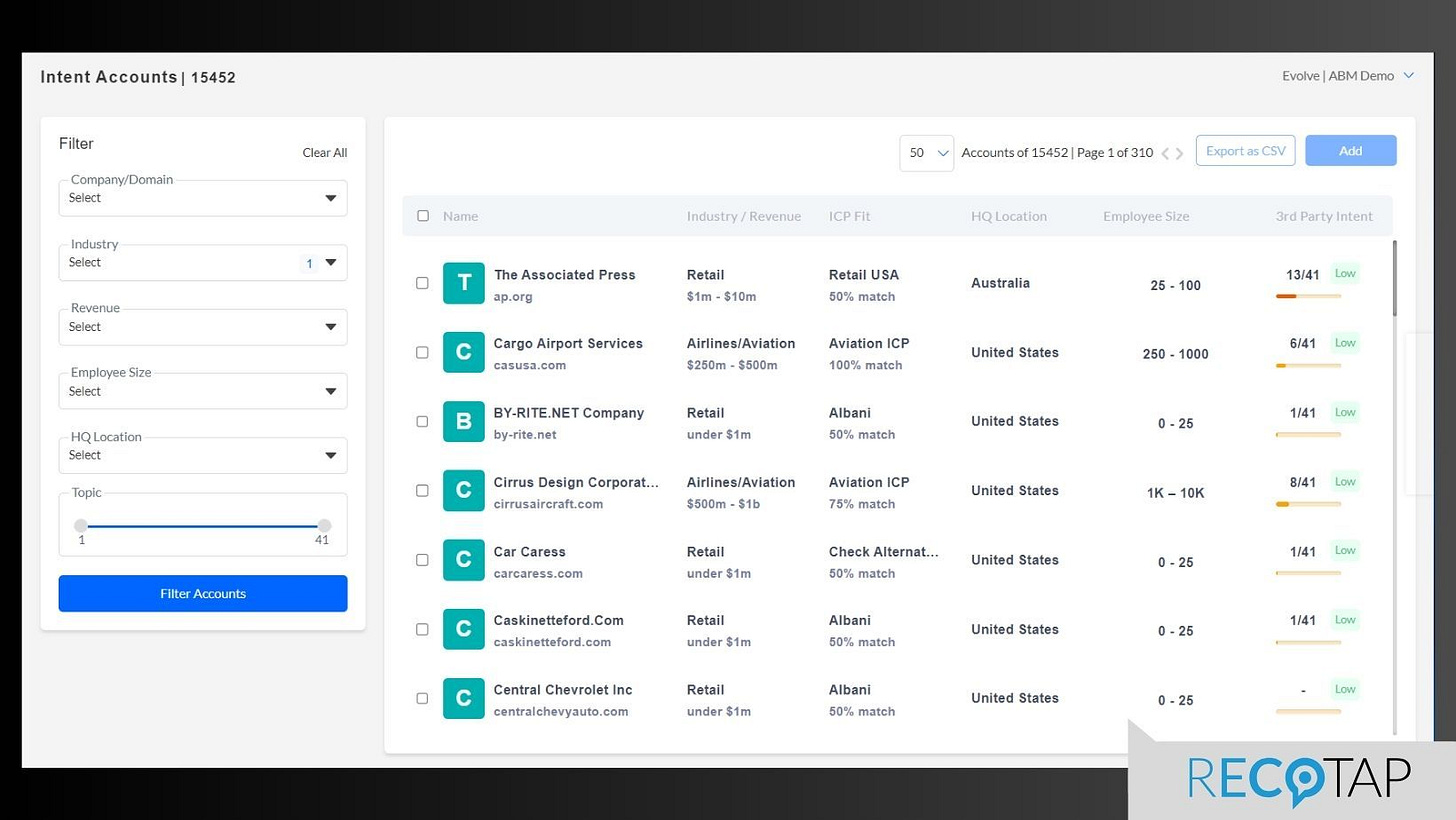The height and width of the screenshot is (820, 1456).
Task: Click Low intent badge for The Associated Press
Action: click(x=1345, y=273)
